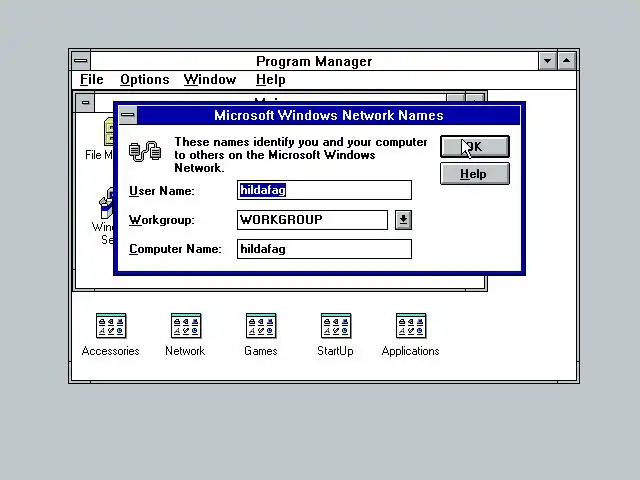The width and height of the screenshot is (640, 480).
Task: Minimize Program Manager with down arrow button
Action: coord(547,61)
